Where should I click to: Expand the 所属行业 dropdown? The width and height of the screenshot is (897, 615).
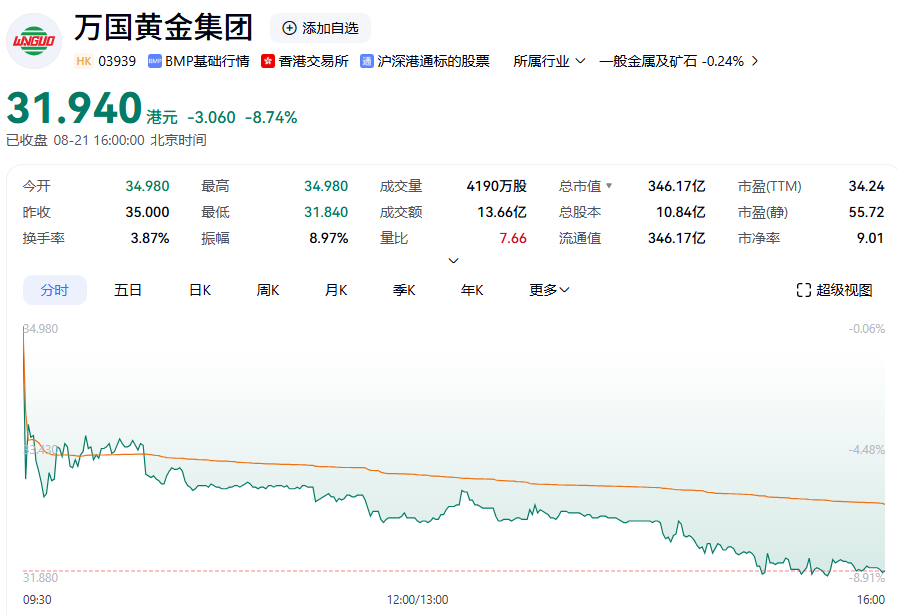pyautogui.click(x=549, y=61)
